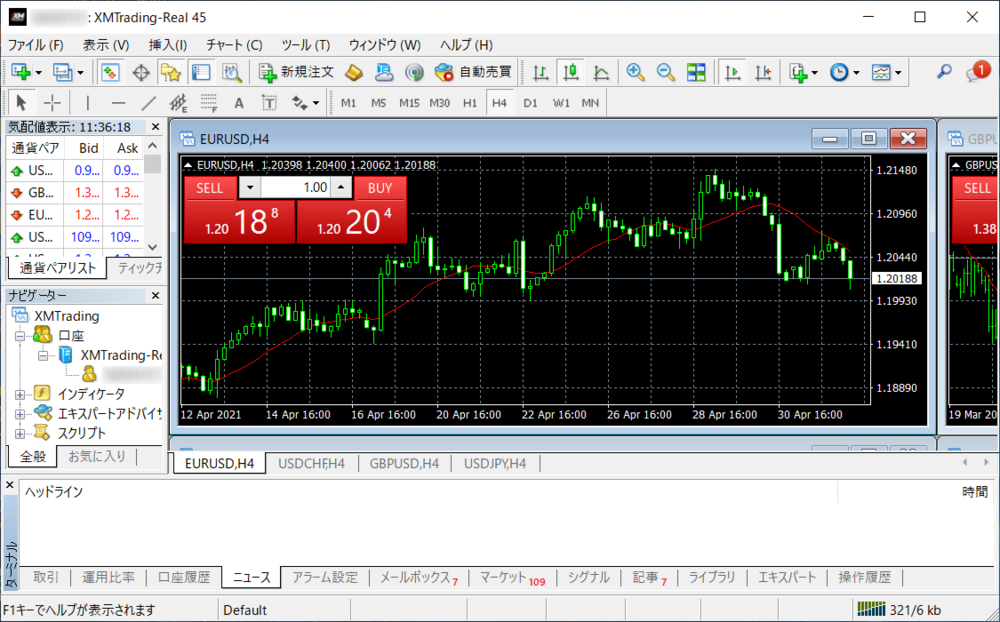Open the ツール (T) menu
Screen dimensions: 1000x622
click(305, 45)
